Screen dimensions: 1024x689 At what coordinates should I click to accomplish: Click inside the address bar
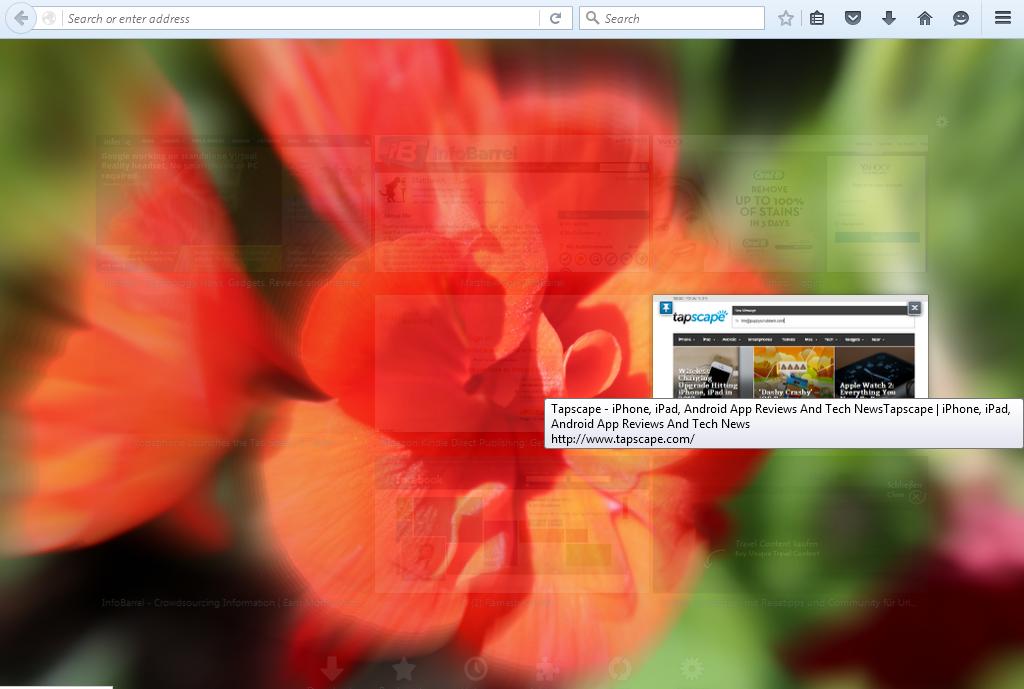pyautogui.click(x=300, y=18)
